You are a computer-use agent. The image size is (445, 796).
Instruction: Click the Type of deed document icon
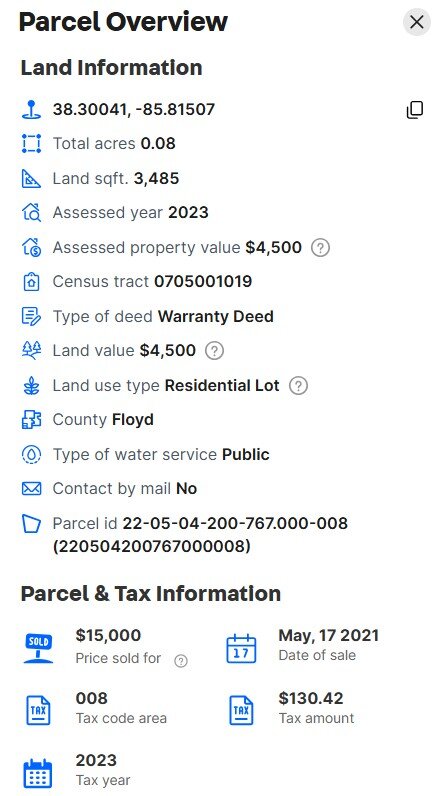point(31,316)
